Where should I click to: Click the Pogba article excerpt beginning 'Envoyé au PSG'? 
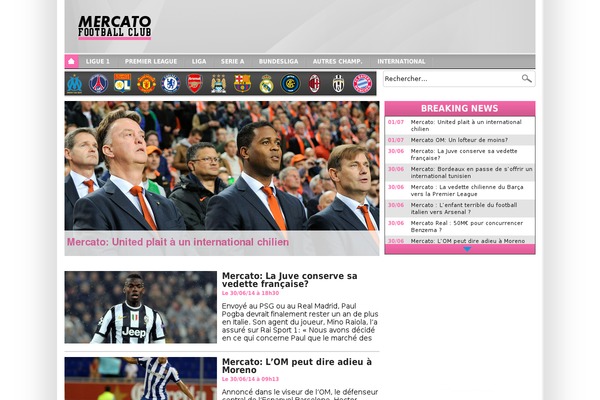coord(300,322)
